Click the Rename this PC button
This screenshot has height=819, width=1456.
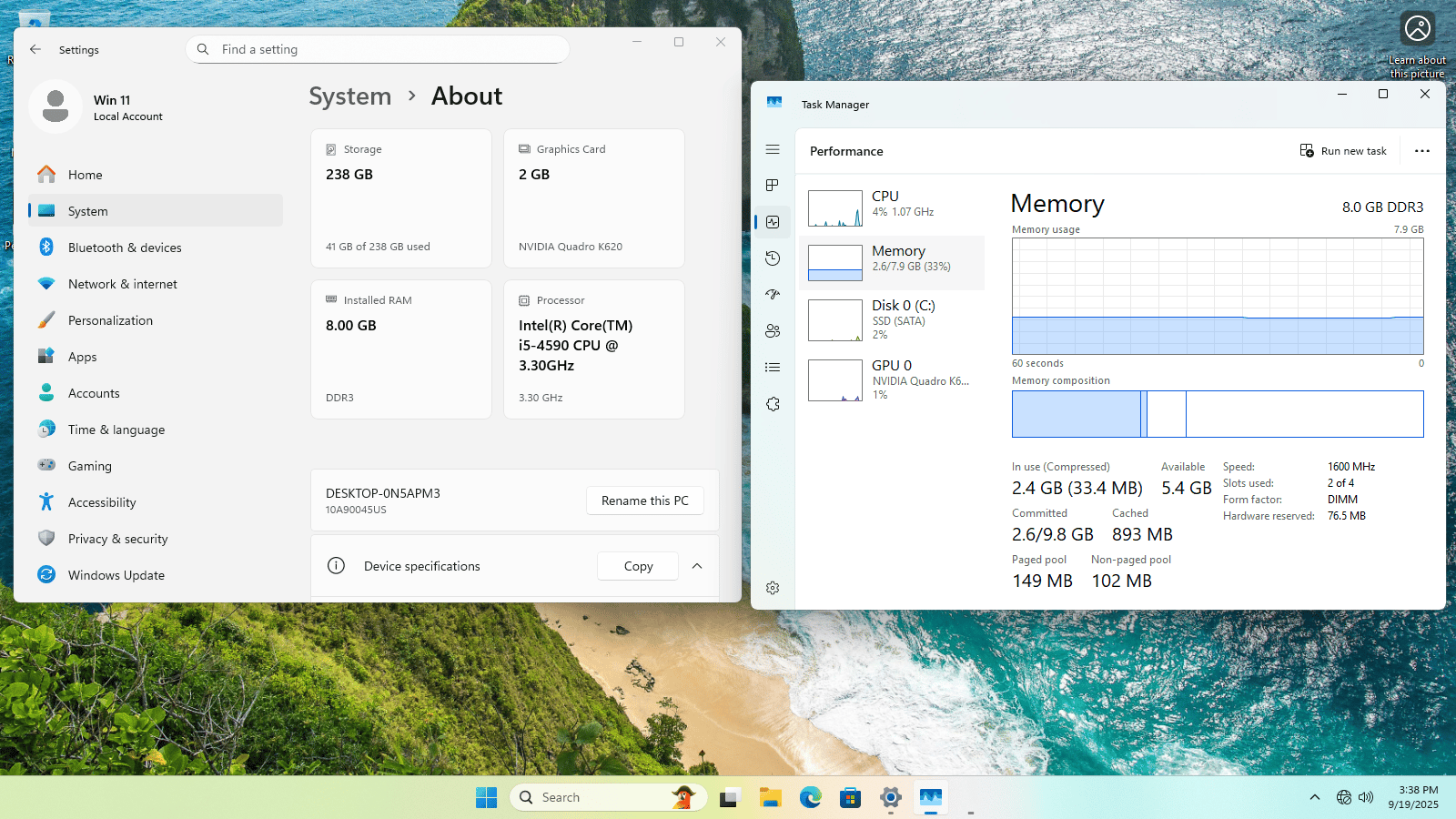click(x=644, y=500)
